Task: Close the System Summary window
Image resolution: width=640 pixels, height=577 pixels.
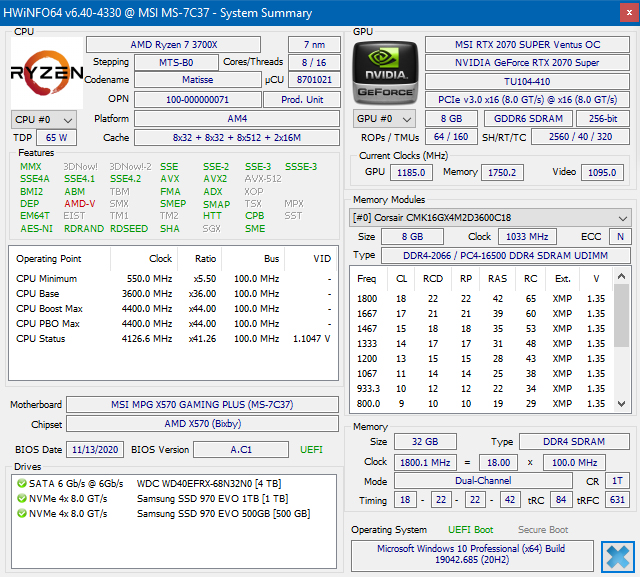Action: tap(629, 13)
